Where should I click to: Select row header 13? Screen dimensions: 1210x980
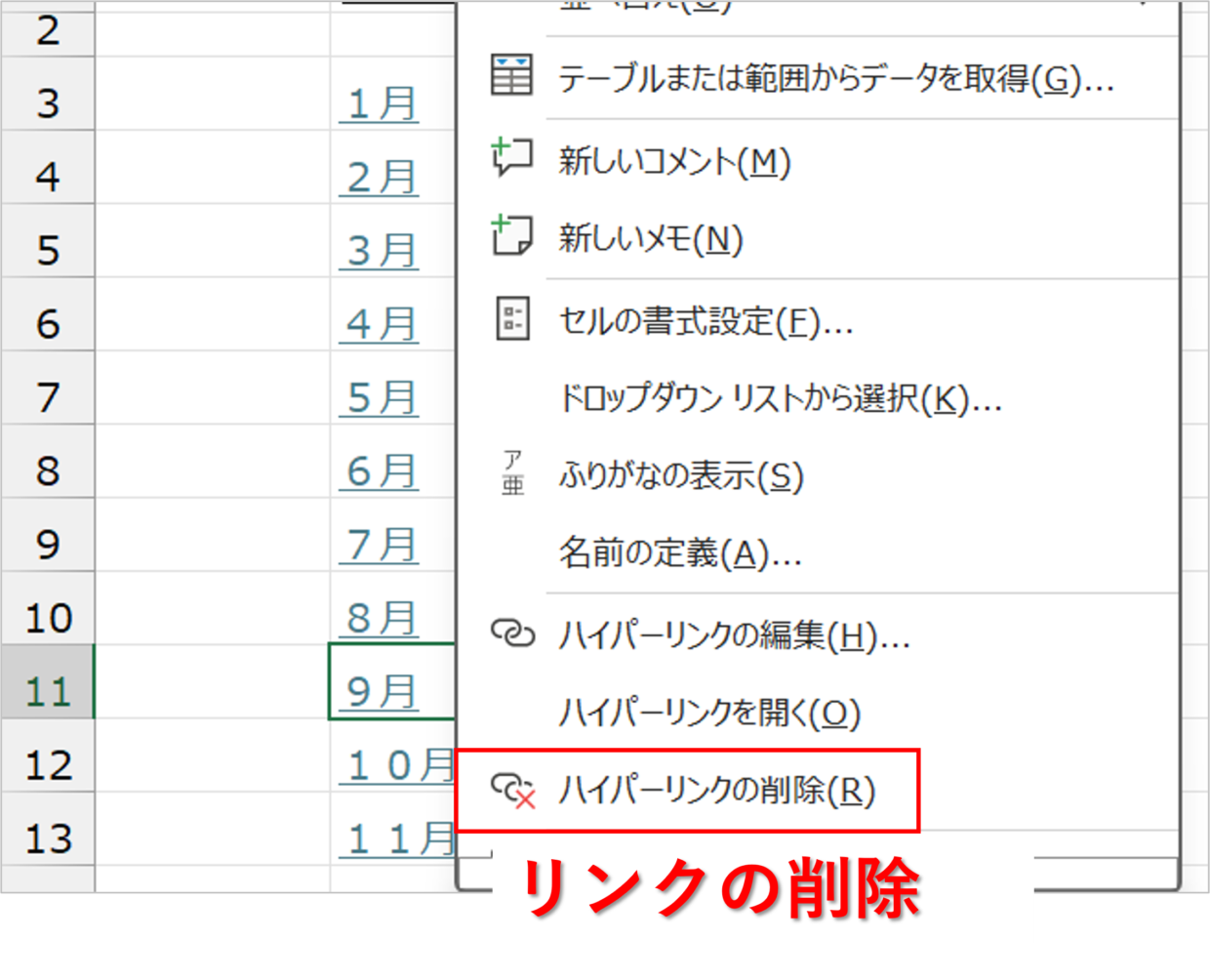pyautogui.click(x=48, y=829)
